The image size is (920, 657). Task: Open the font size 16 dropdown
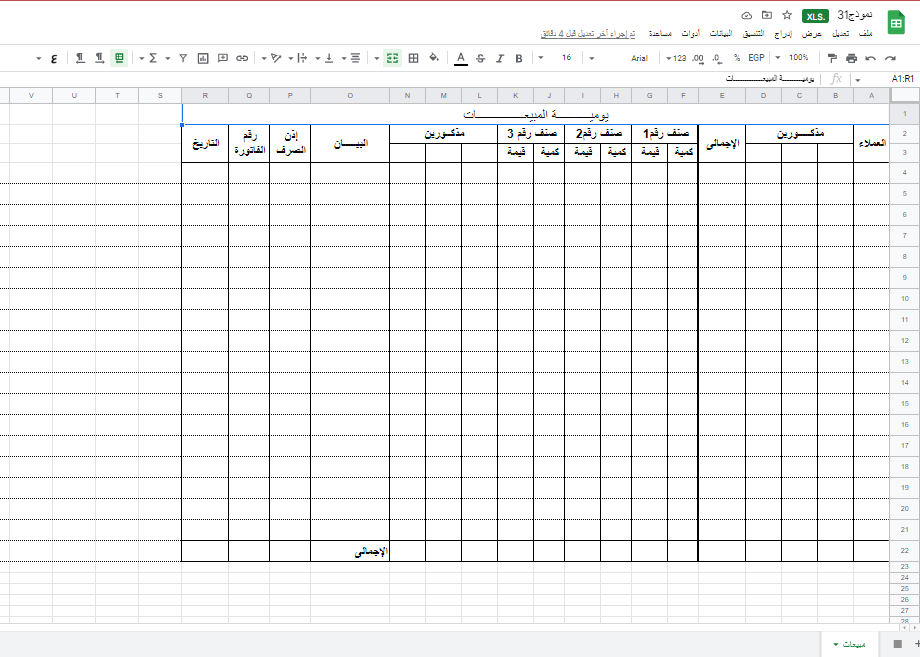pos(566,58)
